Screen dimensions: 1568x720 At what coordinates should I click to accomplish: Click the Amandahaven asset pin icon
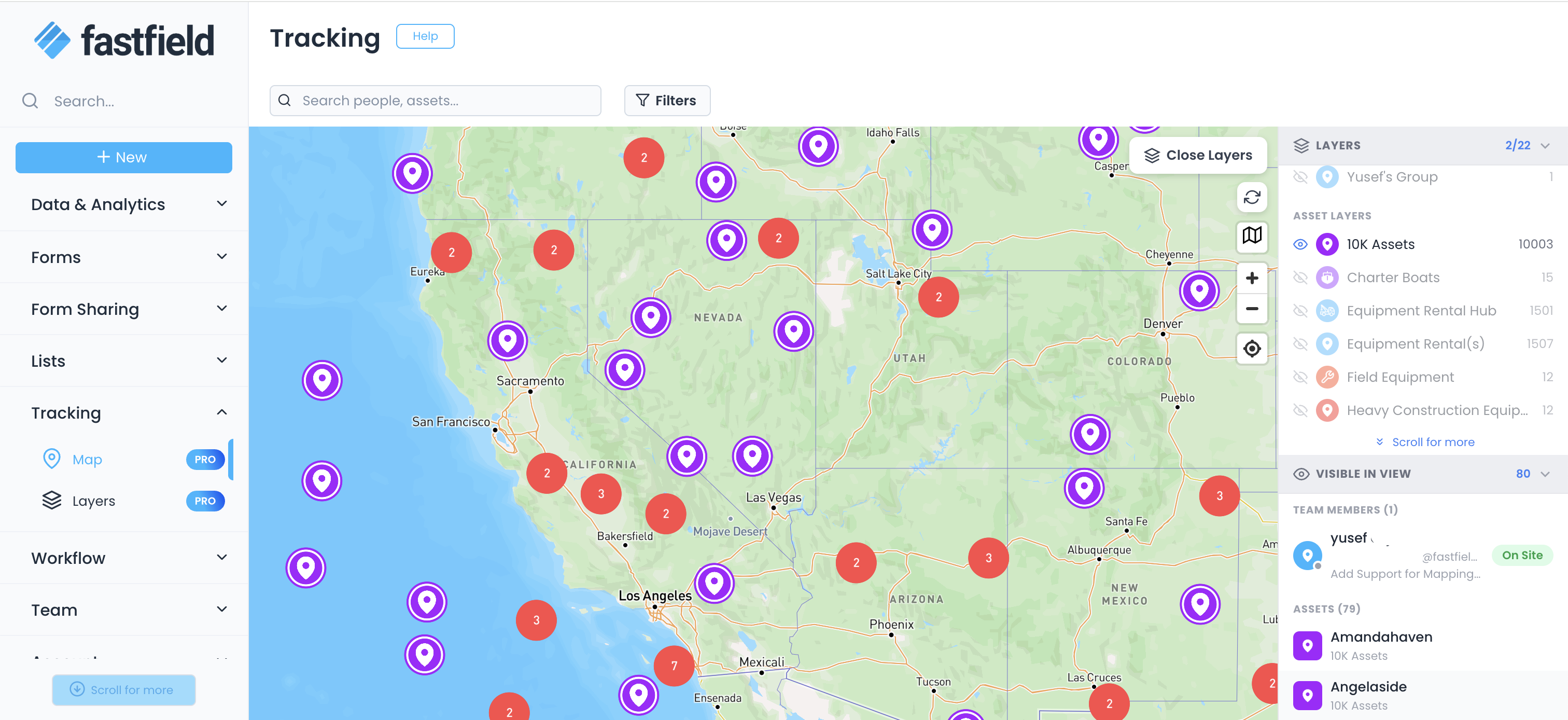[1307, 645]
